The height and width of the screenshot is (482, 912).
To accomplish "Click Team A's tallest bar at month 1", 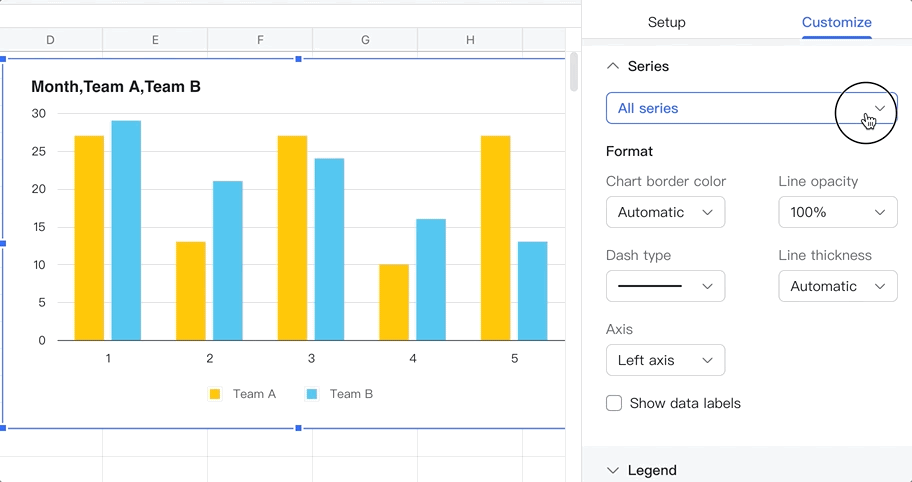I will pos(89,238).
